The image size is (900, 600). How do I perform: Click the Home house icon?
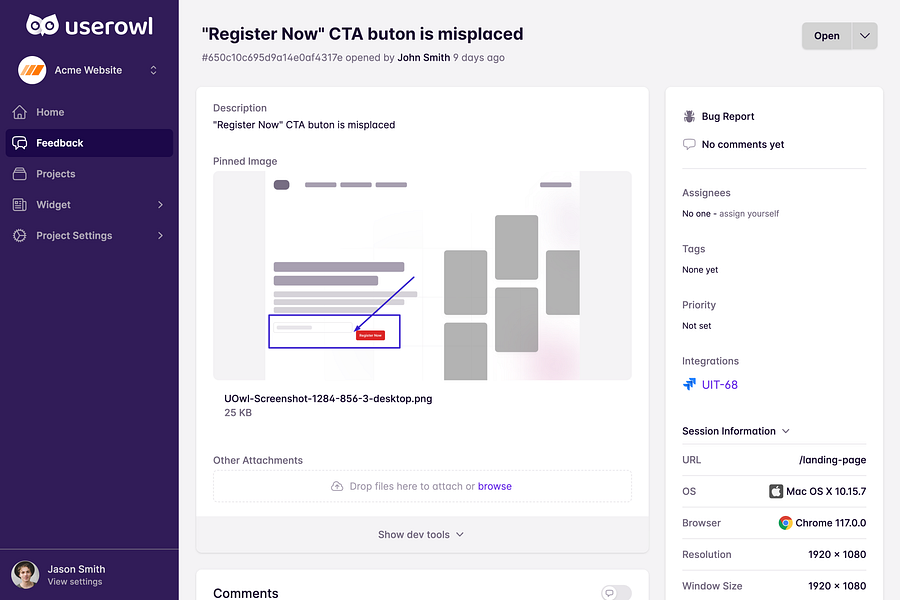[20, 112]
